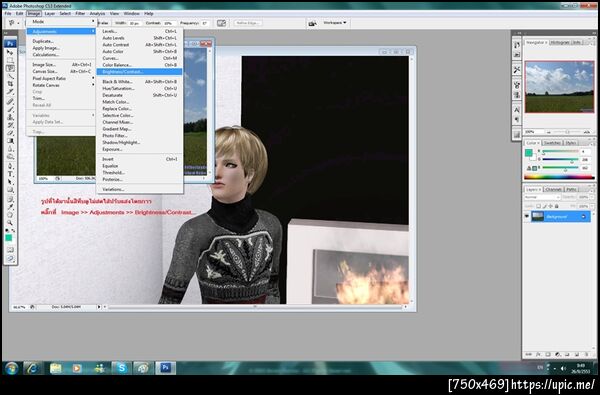The image size is (600, 395).
Task: Click the Go to Bridge icon
Action: pyautogui.click(x=312, y=24)
